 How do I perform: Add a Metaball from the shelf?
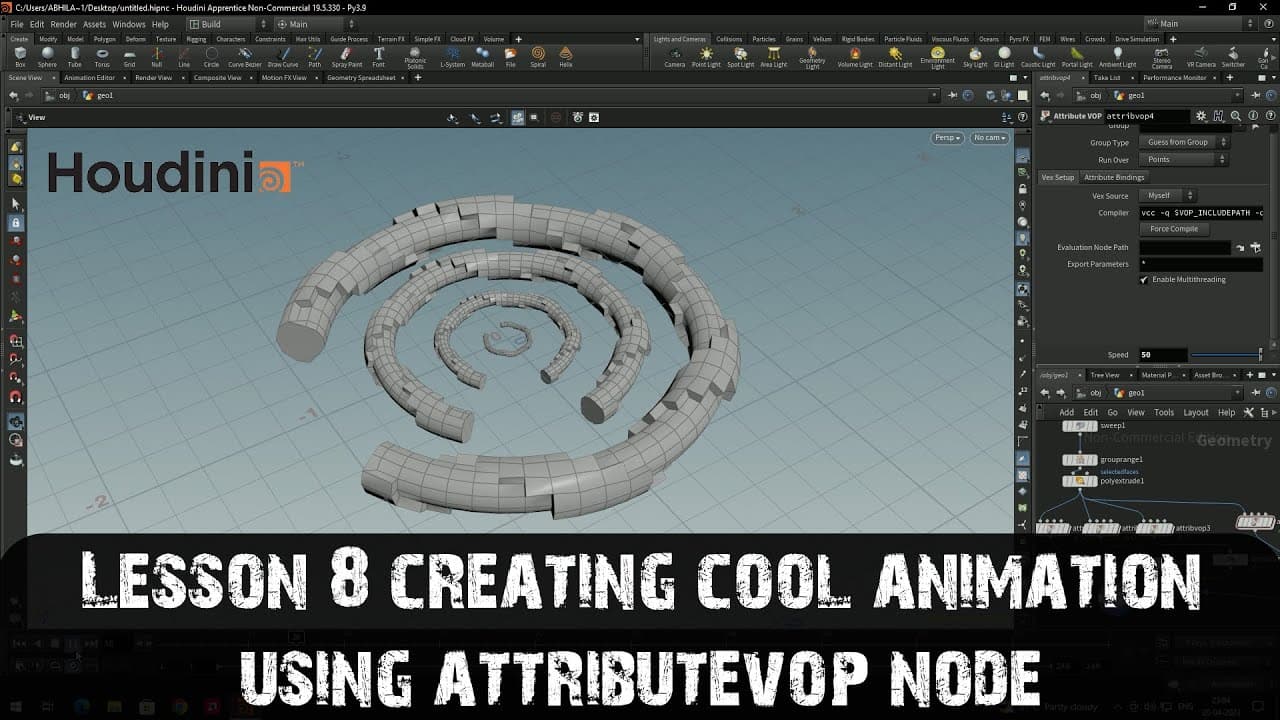[482, 56]
